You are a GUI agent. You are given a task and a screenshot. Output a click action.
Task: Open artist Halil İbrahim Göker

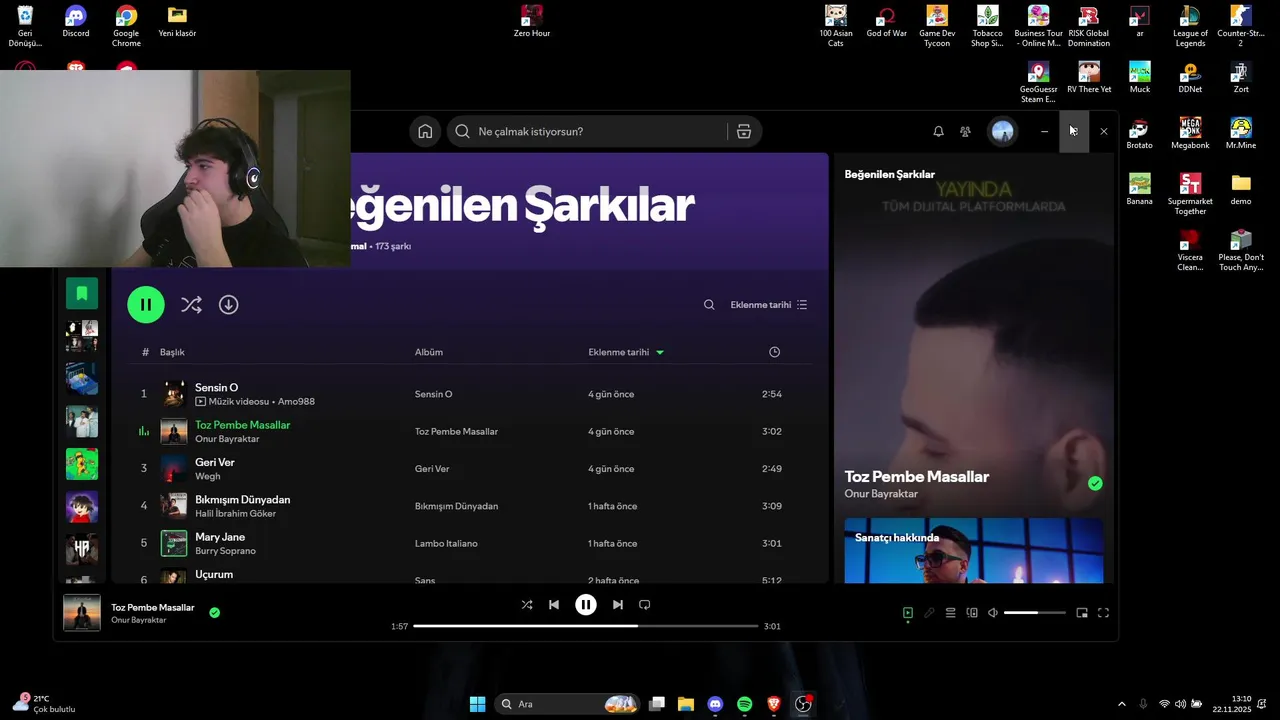(x=236, y=514)
